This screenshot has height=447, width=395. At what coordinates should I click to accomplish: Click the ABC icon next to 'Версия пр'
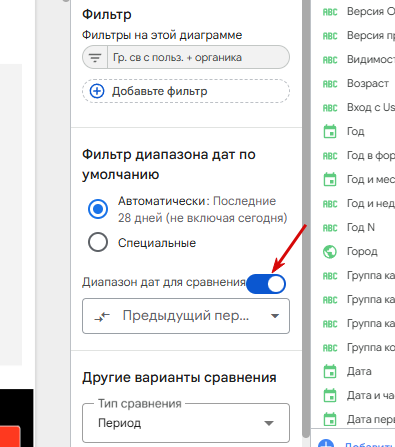[330, 36]
